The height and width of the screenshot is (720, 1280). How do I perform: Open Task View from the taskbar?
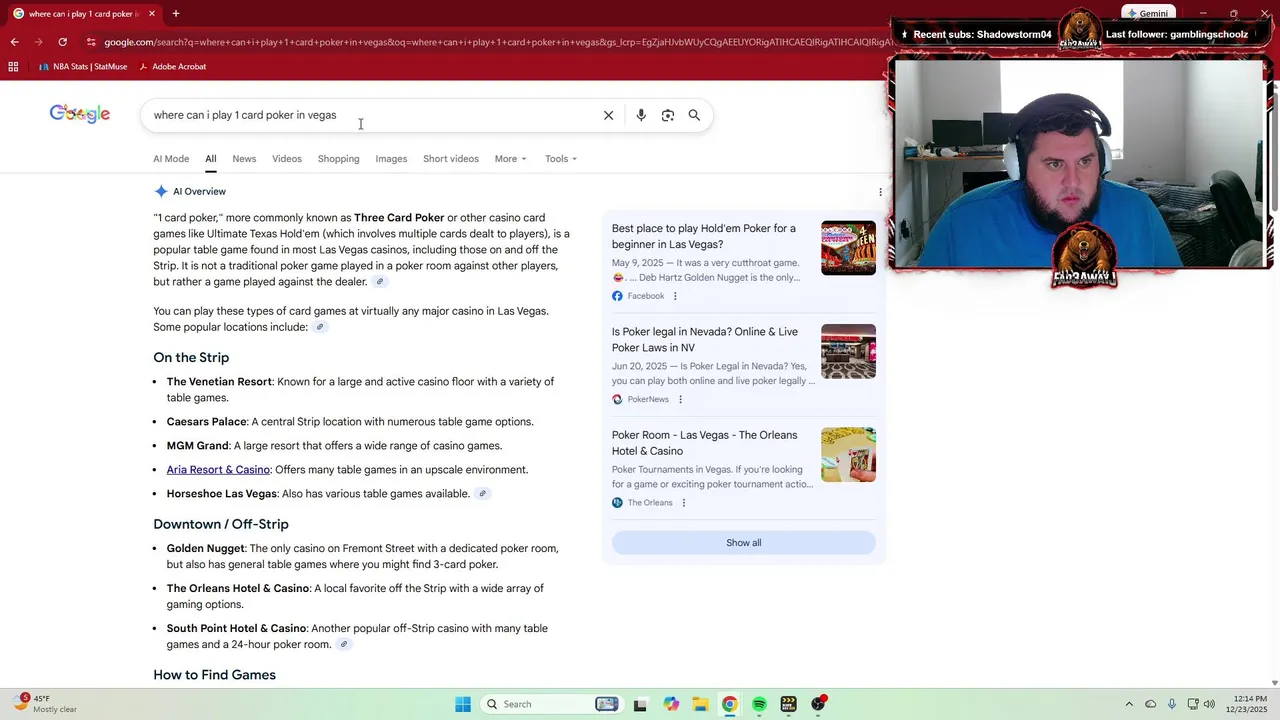pyautogui.click(x=640, y=704)
